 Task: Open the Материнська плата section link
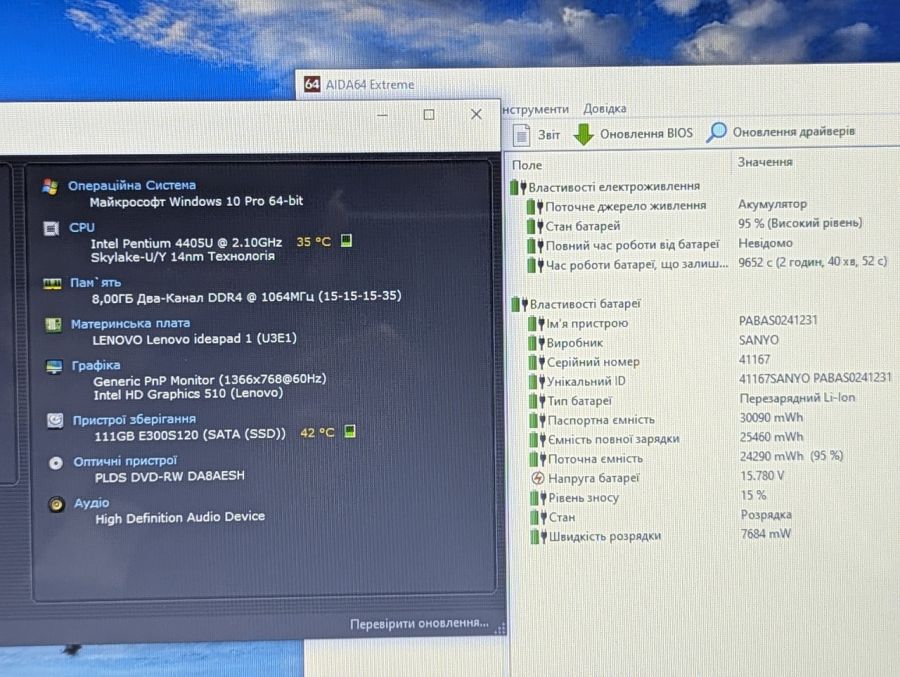click(130, 324)
